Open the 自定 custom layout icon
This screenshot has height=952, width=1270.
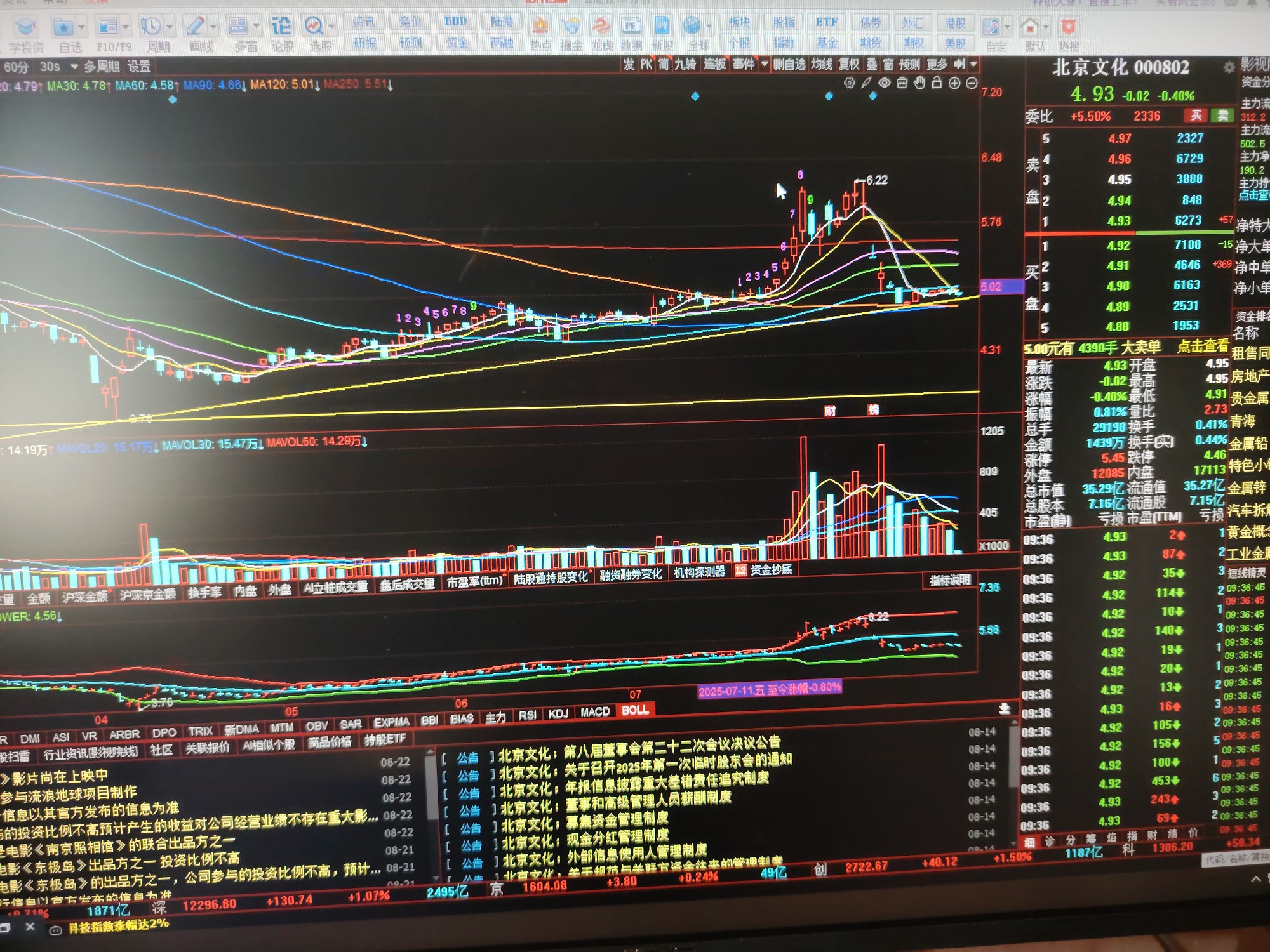click(991, 27)
